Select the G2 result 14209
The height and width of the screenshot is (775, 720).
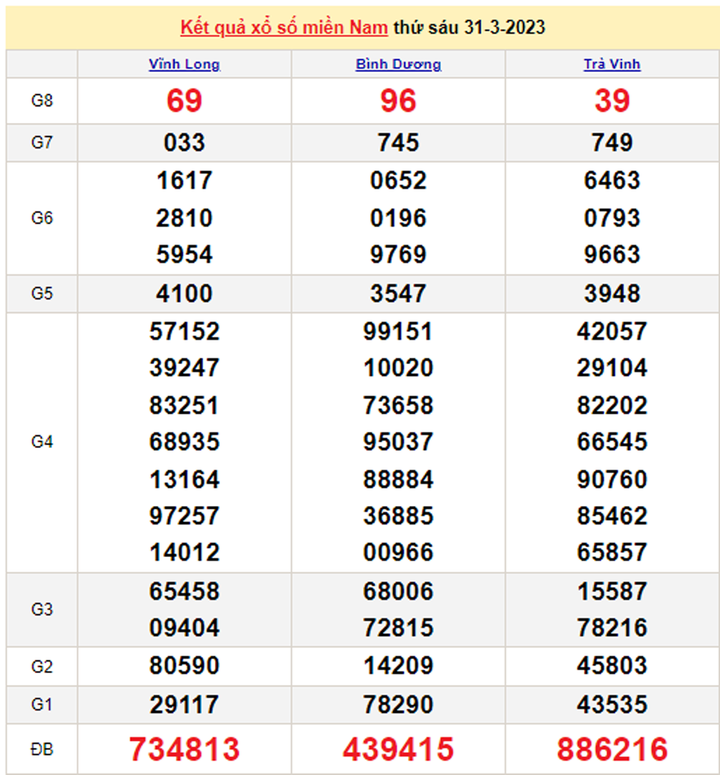398,666
